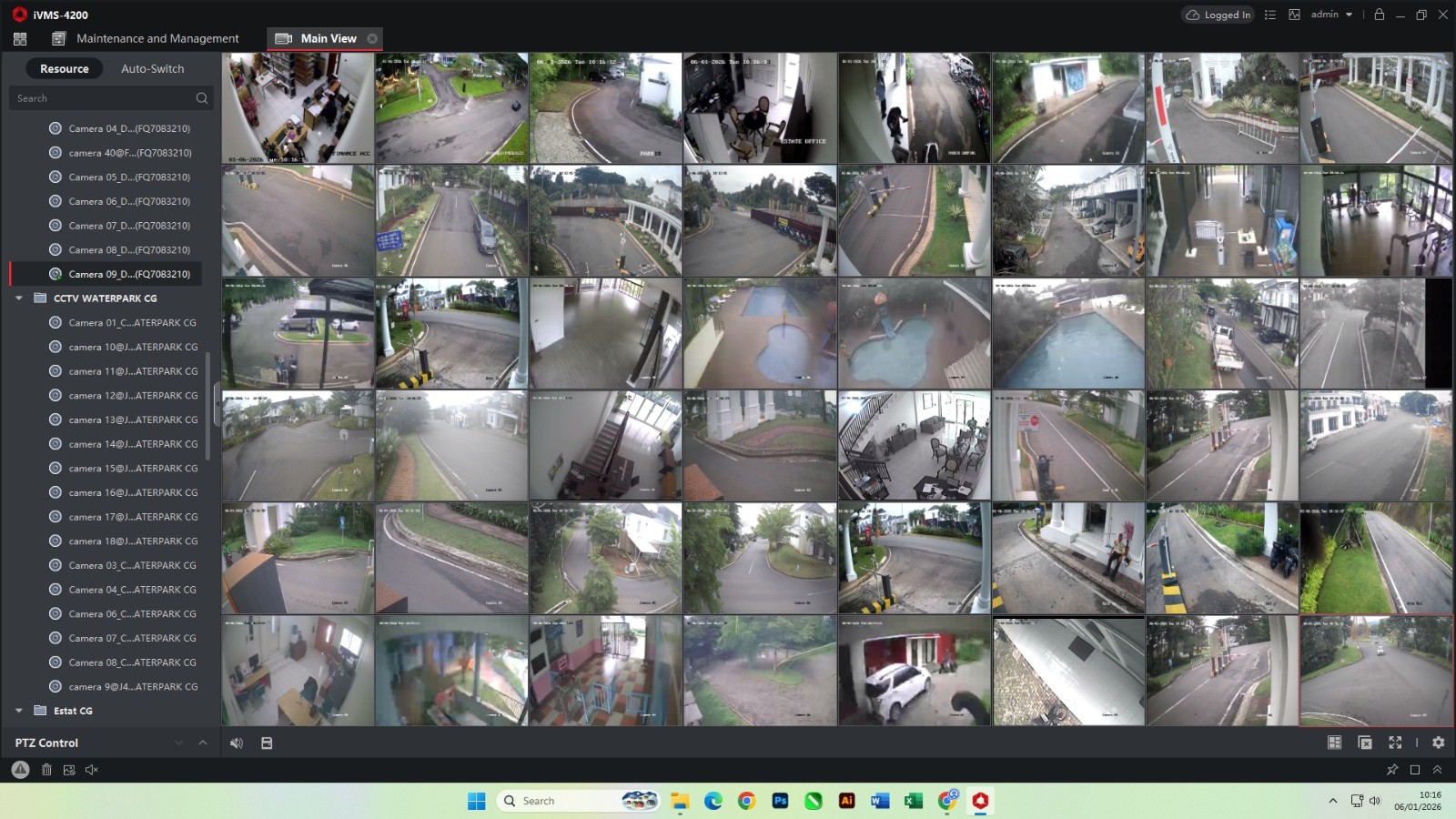Image resolution: width=1456 pixels, height=819 pixels.
Task: Click the save view icon in bottom toolbar
Action: [267, 743]
